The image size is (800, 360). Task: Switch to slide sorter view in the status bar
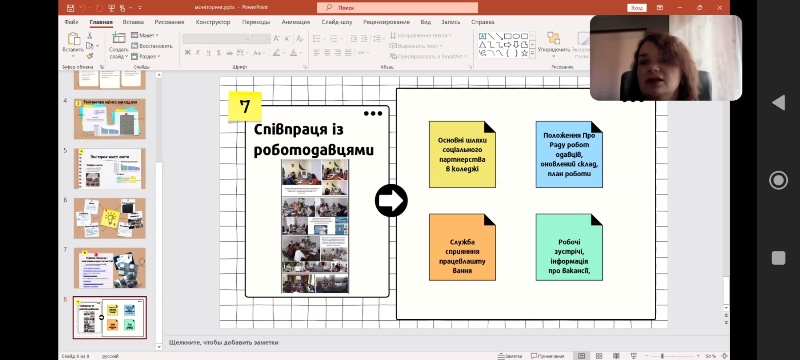pyautogui.click(x=599, y=356)
